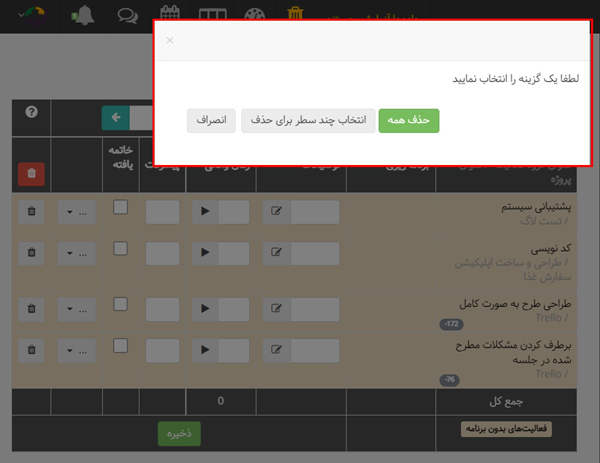Open more options dropdown for کد نویسی
The image size is (600, 463).
coord(77,253)
